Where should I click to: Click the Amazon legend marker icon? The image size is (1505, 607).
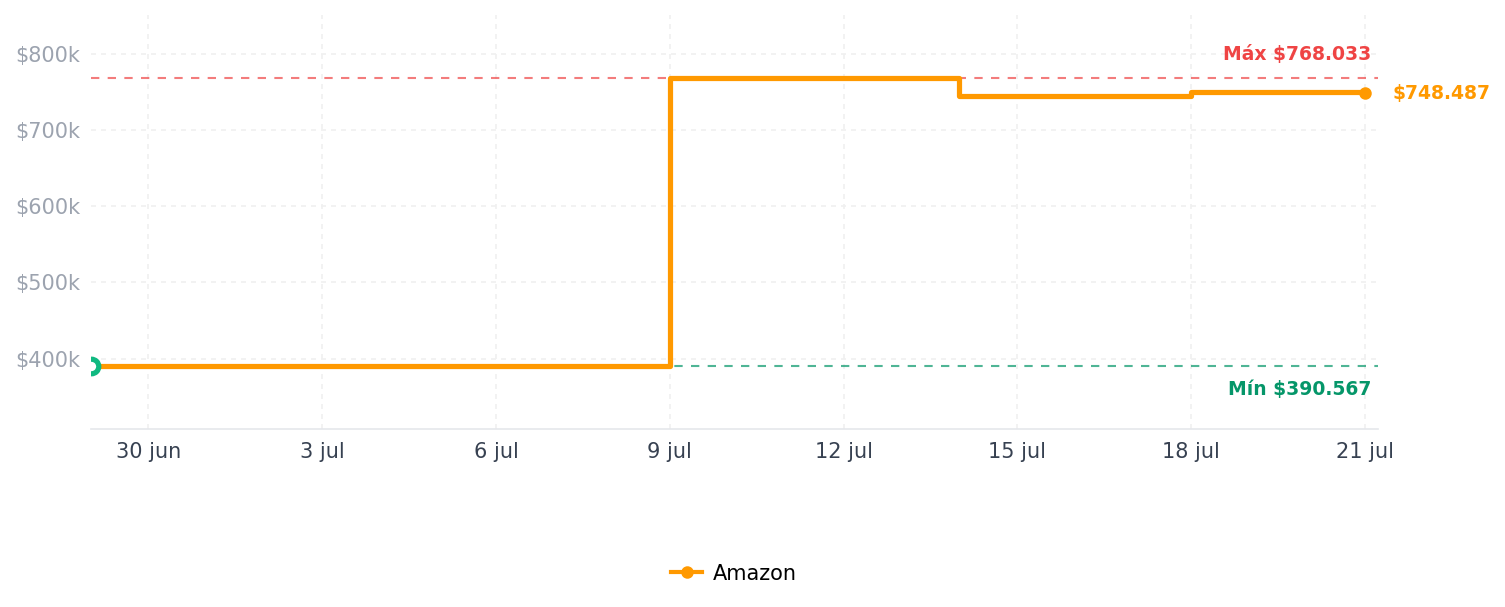coord(687,573)
